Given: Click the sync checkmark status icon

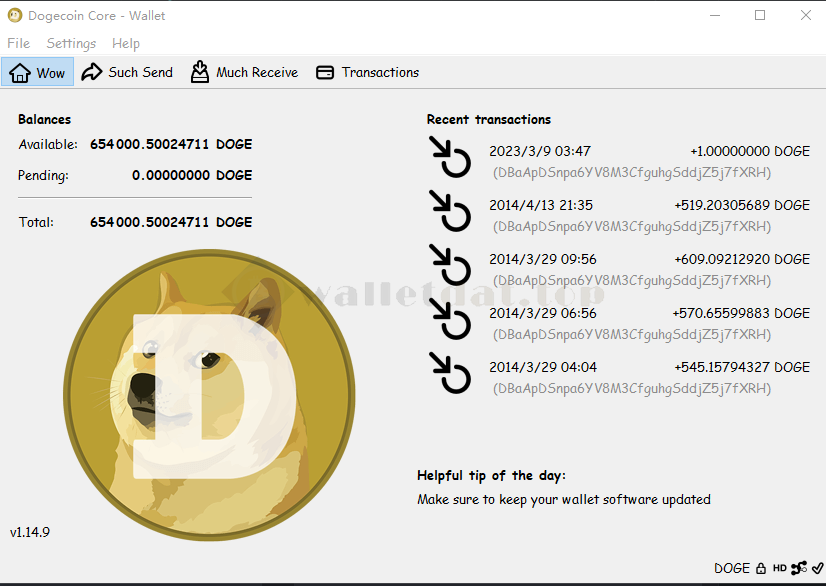Looking at the screenshot, I should (817, 568).
